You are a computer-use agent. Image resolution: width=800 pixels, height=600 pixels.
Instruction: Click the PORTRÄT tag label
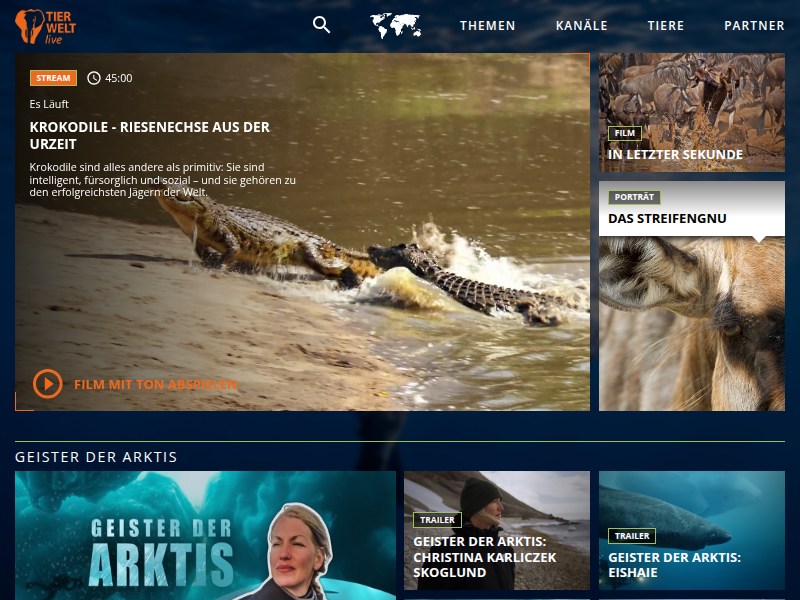[x=634, y=197]
